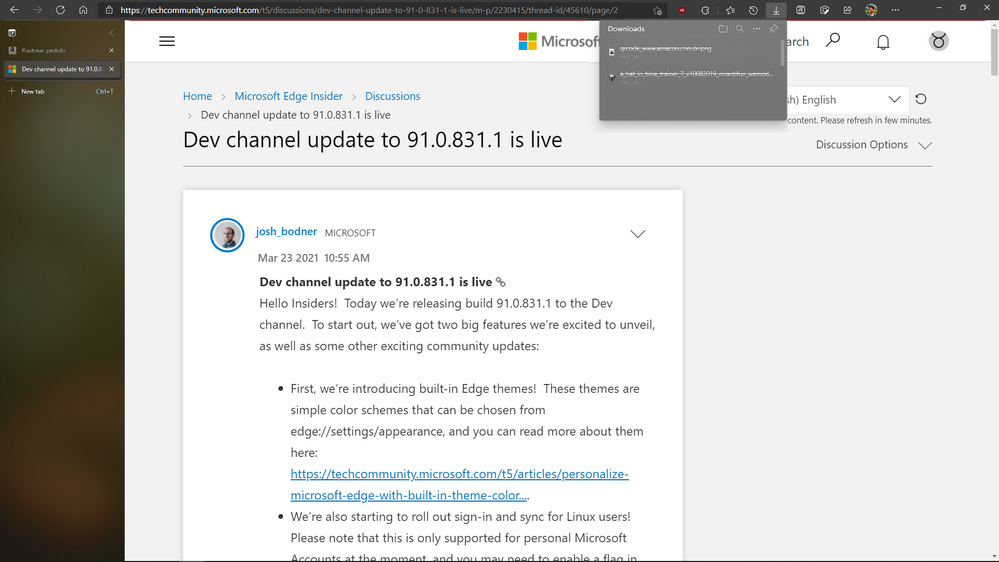This screenshot has height=562, width=999.
Task: Click the Downloads panel scrollbar
Action: click(x=782, y=54)
